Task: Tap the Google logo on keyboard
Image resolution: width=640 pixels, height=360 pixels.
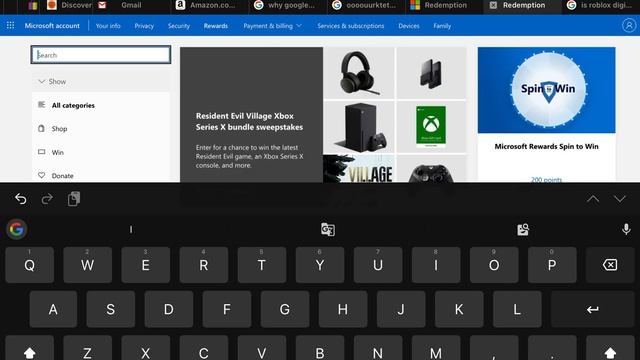Action: click(17, 229)
